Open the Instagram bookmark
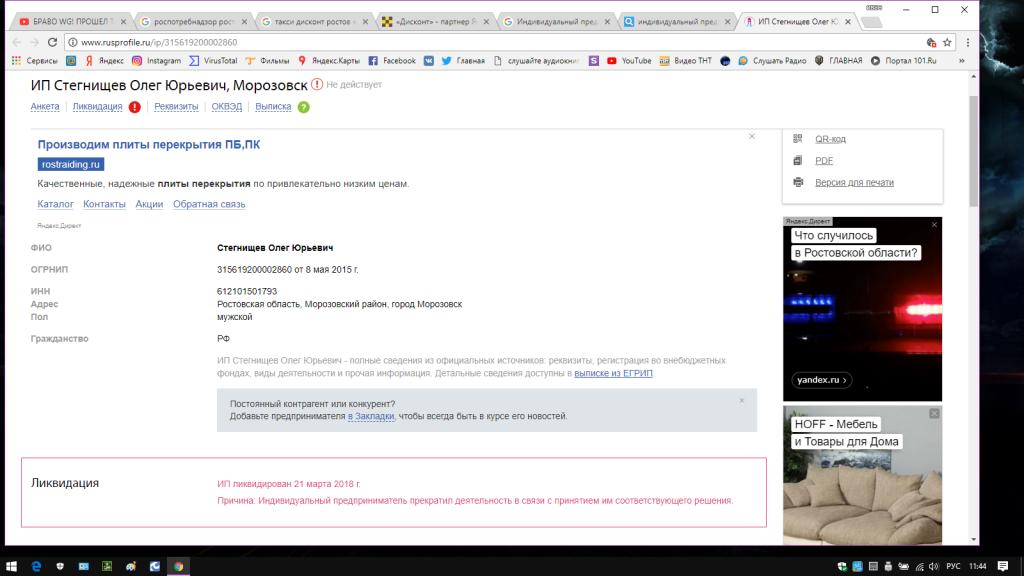The image size is (1024, 576). pyautogui.click(x=156, y=61)
